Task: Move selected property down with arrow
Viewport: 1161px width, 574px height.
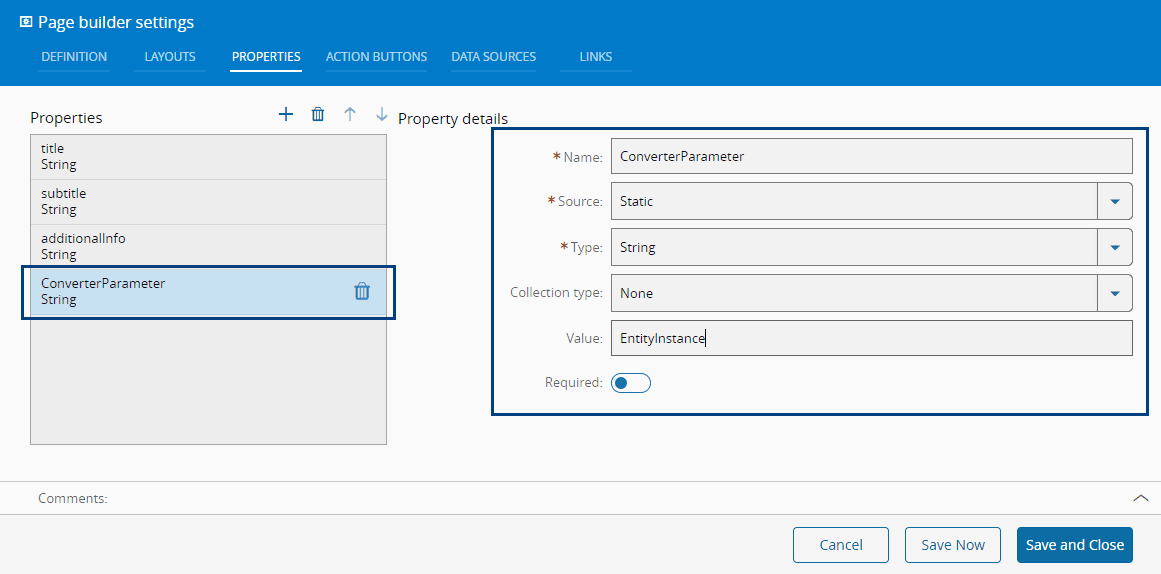Action: click(381, 115)
